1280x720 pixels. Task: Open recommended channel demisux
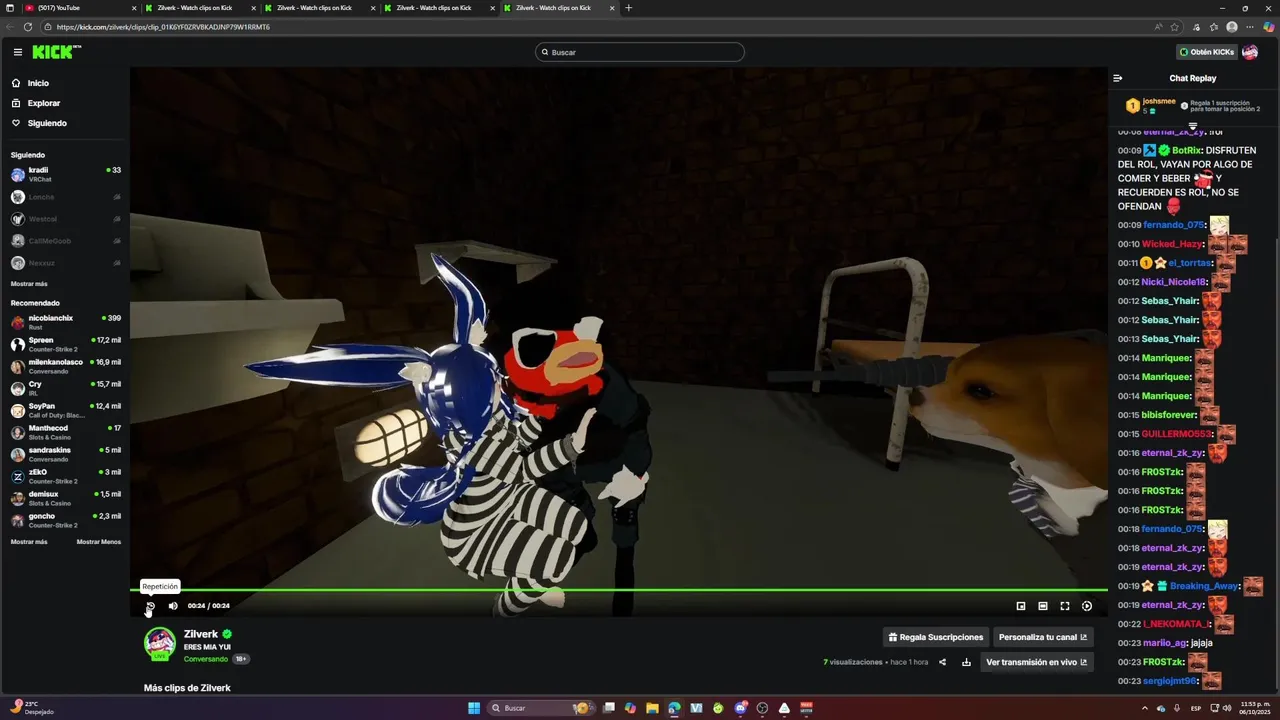pos(65,498)
